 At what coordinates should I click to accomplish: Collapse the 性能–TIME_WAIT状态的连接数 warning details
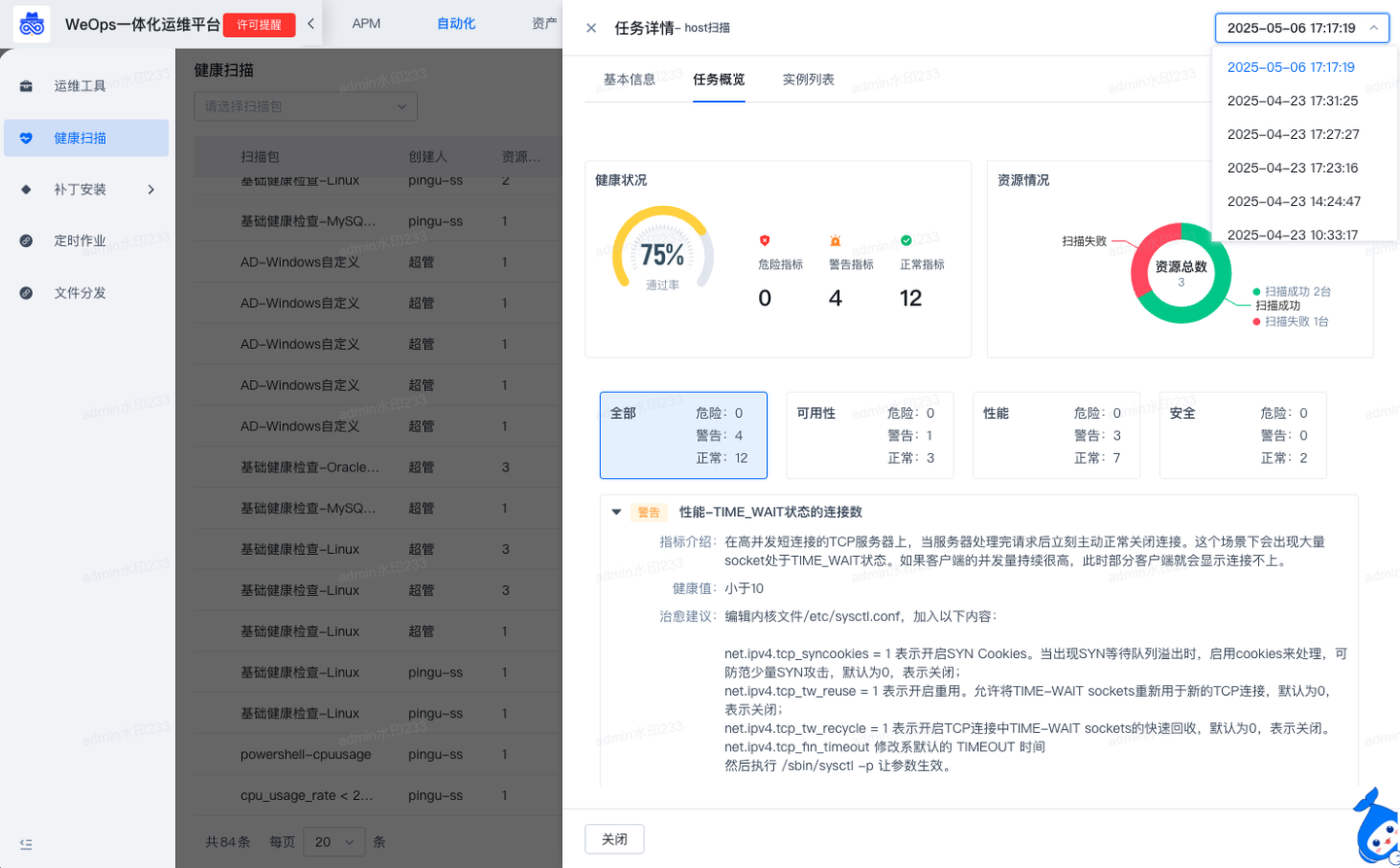tap(616, 511)
